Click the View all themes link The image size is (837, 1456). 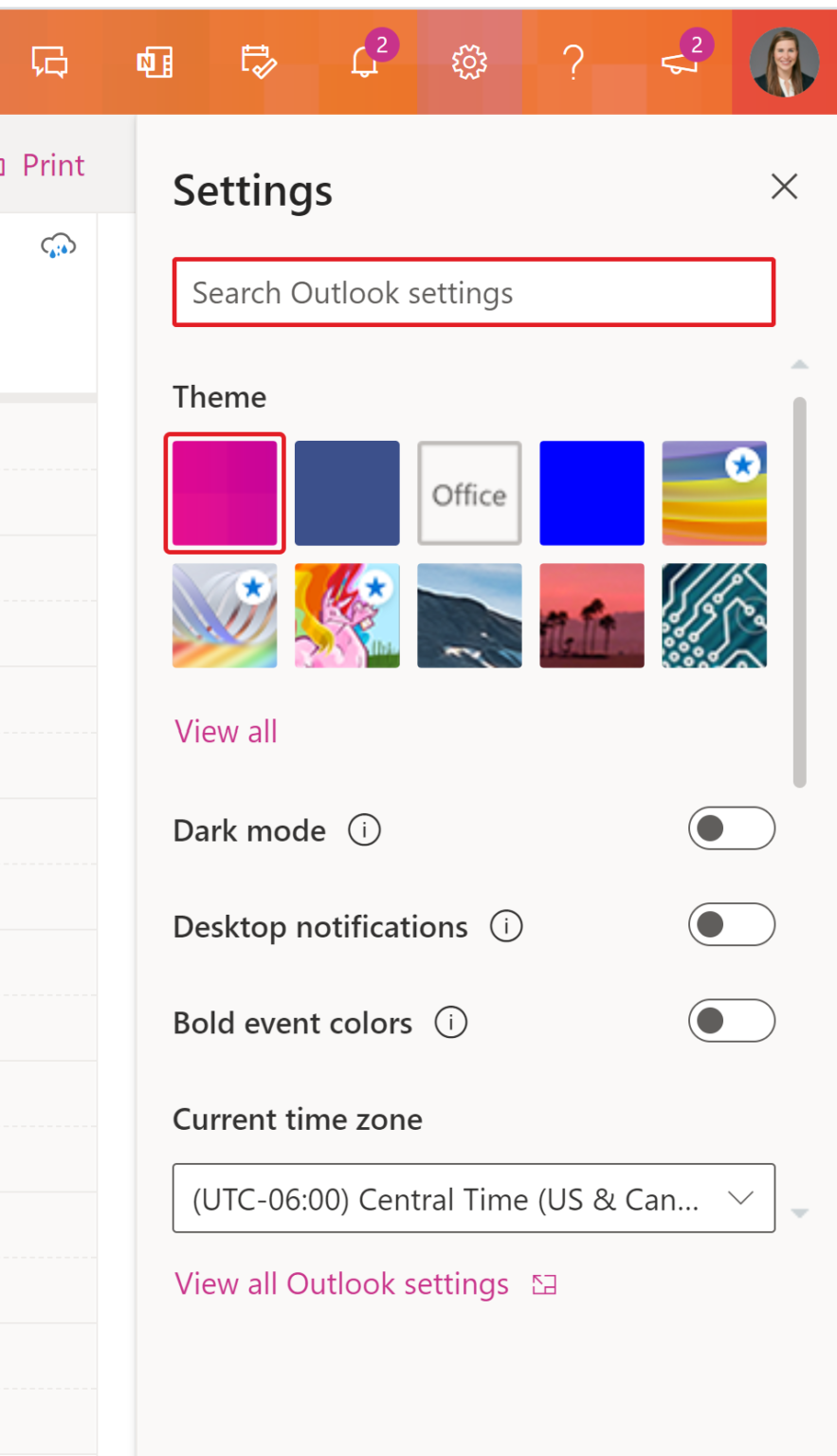pyautogui.click(x=225, y=731)
